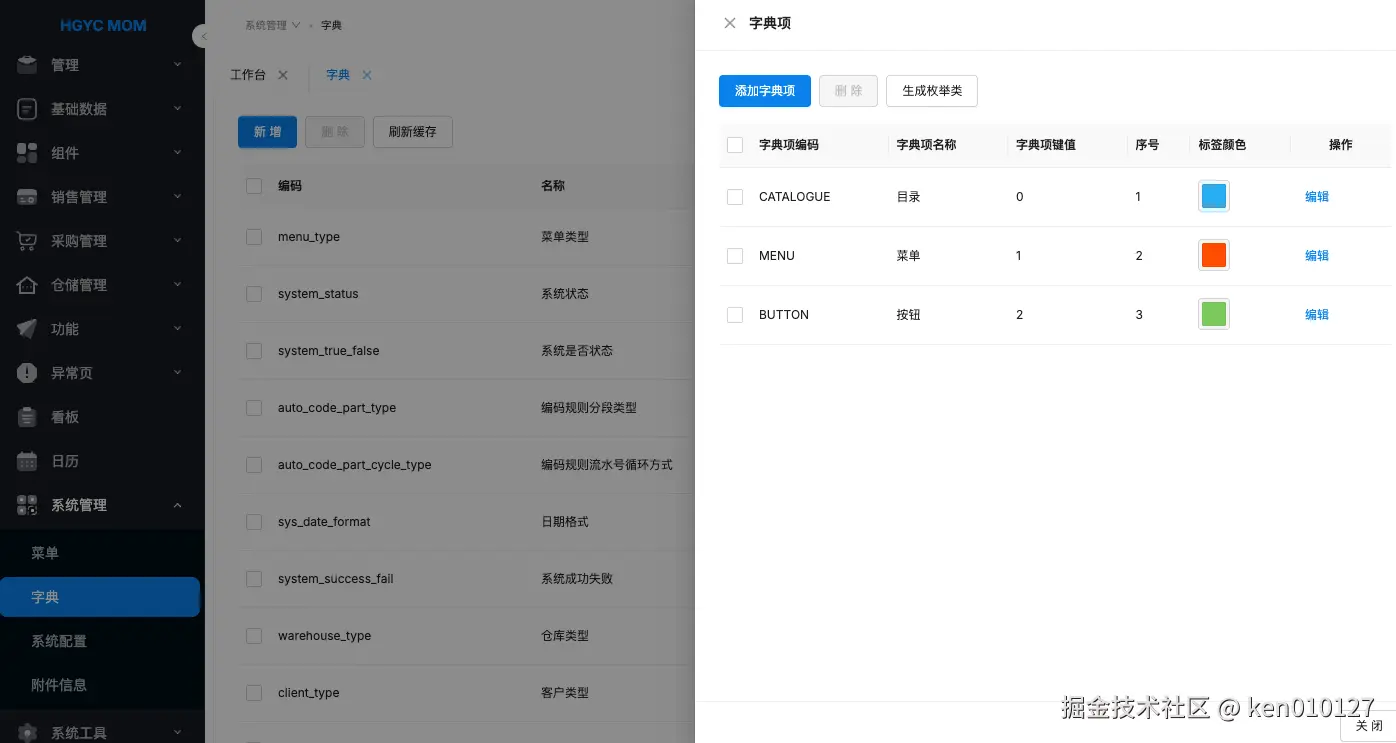The image size is (1396, 743).
Task: Click the 基础数据 sidebar icon
Action: (x=27, y=109)
